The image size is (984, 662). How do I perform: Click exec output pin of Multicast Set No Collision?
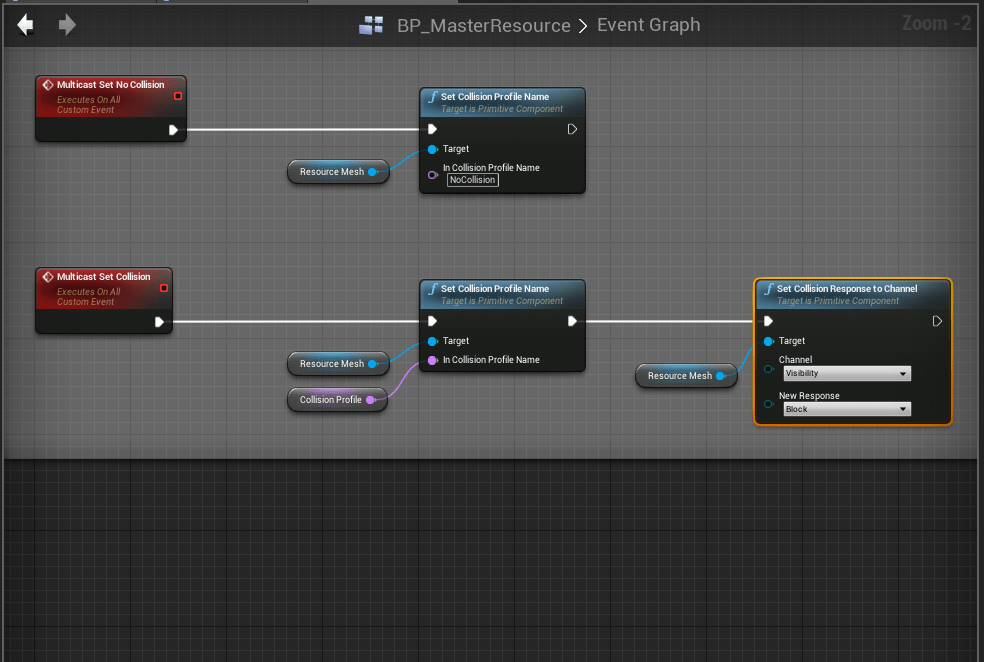click(x=173, y=129)
